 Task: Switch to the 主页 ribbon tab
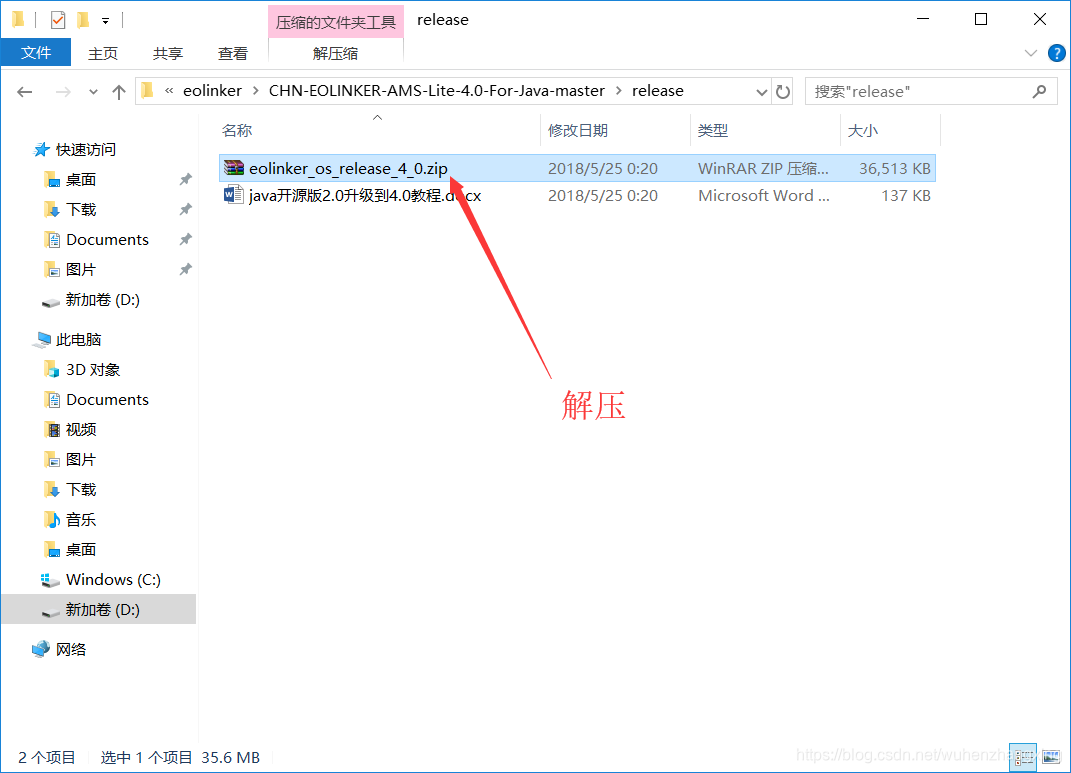103,53
